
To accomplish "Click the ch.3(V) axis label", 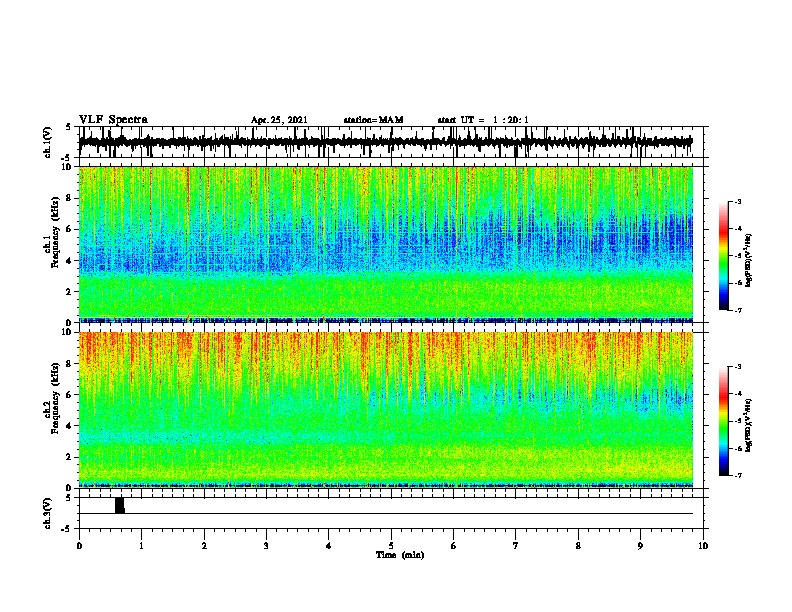I will [49, 513].
